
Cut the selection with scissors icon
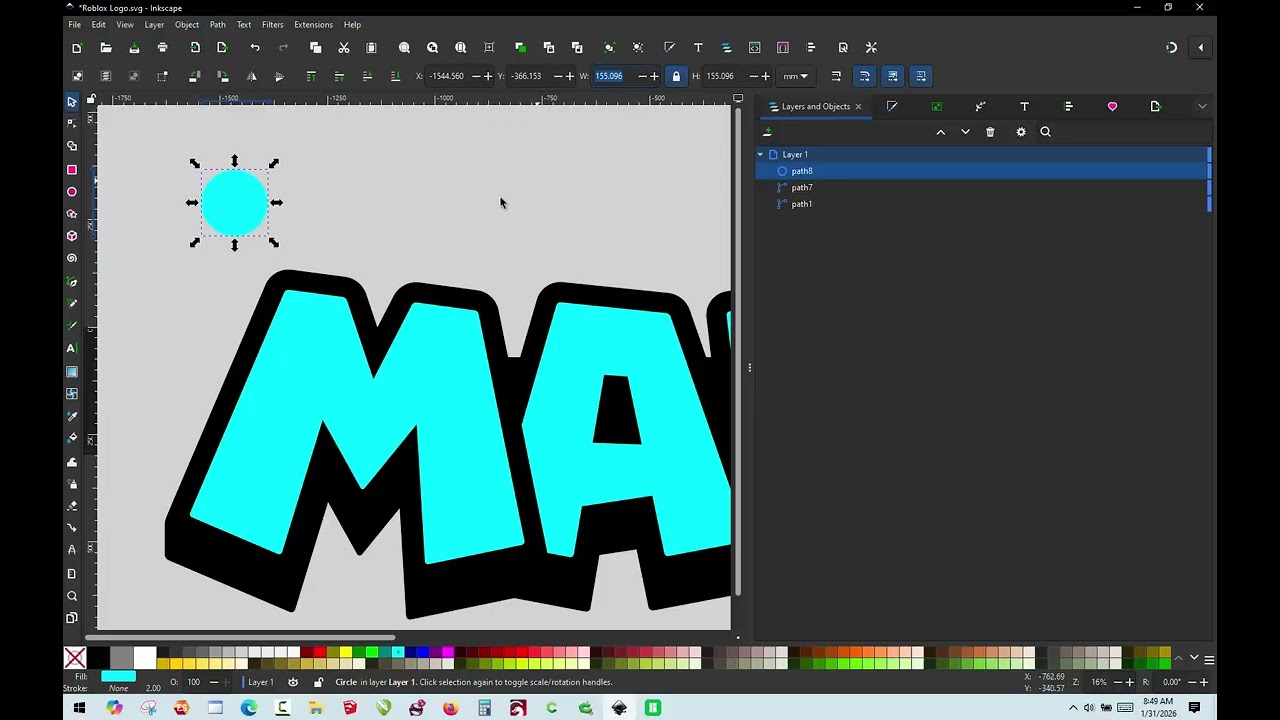click(x=344, y=47)
